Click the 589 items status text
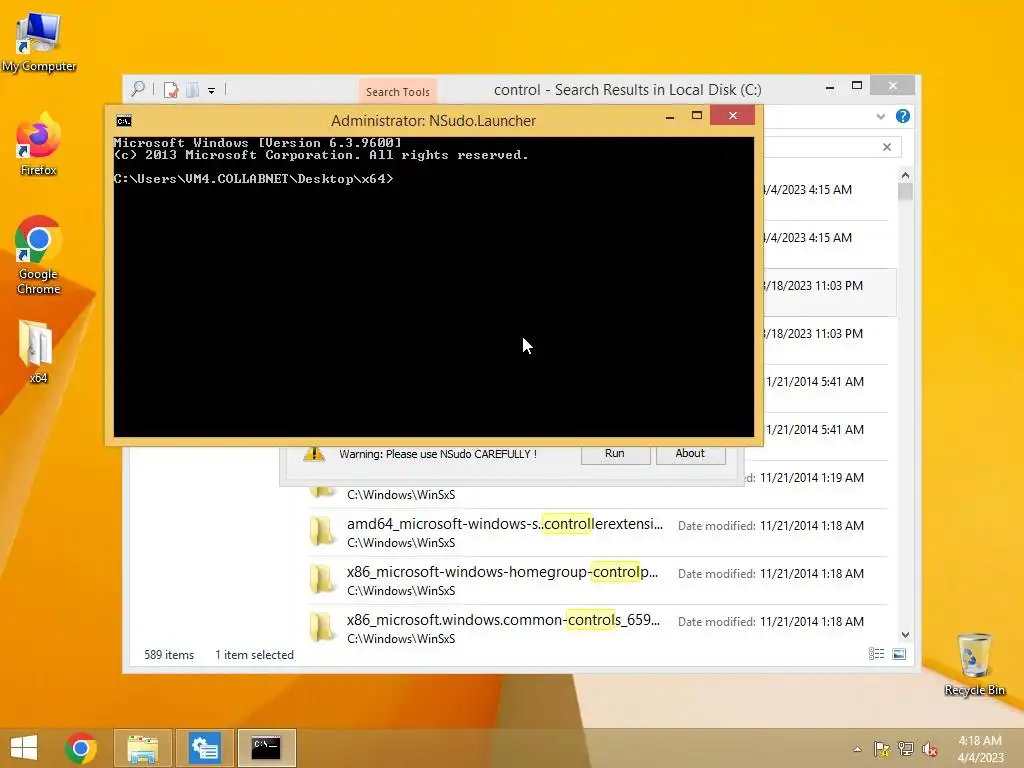Screen dimensions: 1024x768 pyautogui.click(x=169, y=655)
